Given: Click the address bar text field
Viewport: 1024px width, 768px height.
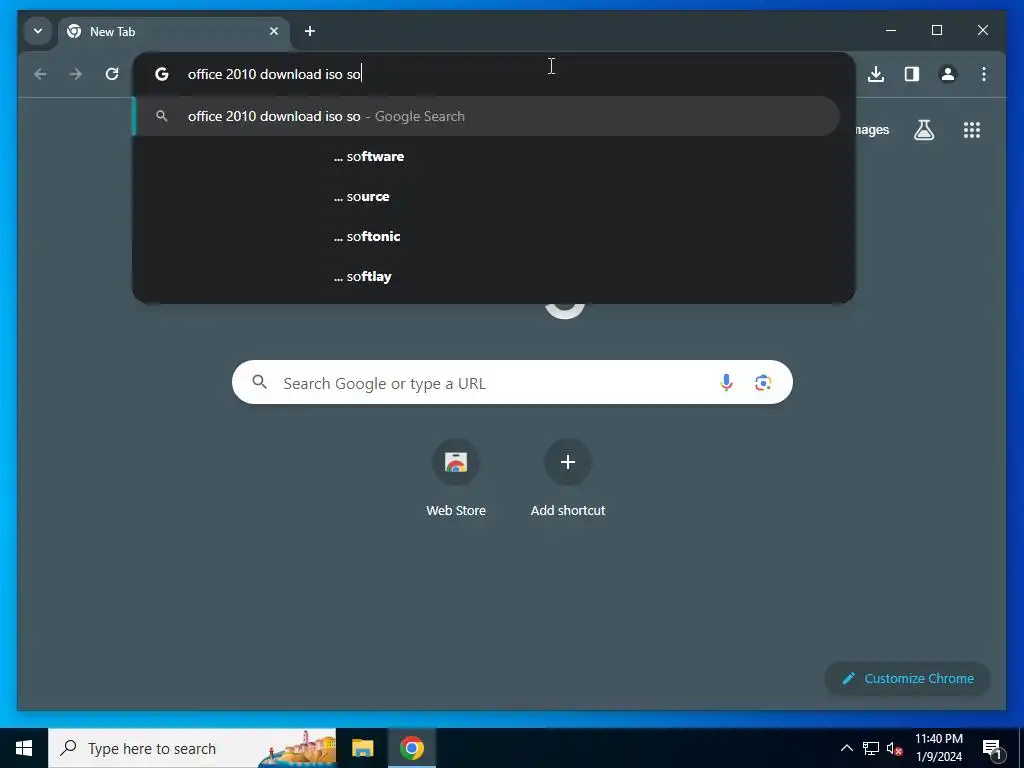Looking at the screenshot, I should (x=493, y=74).
